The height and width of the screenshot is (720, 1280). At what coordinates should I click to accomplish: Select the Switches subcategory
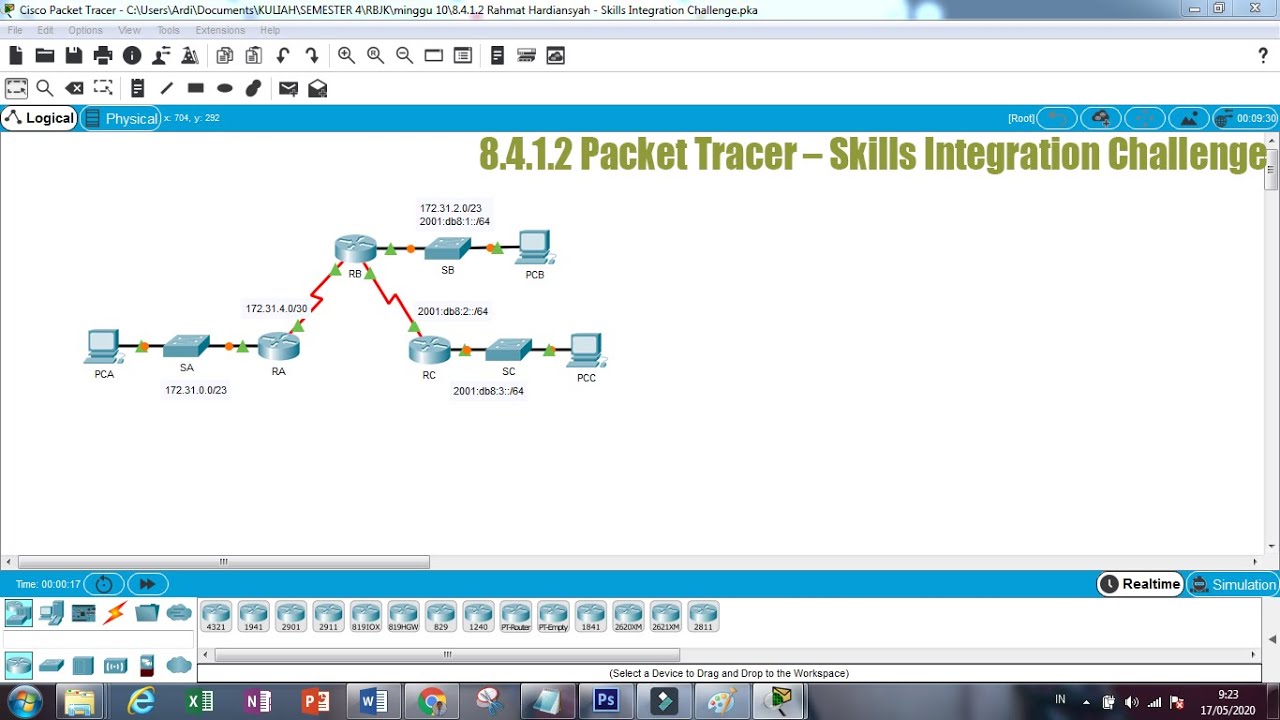click(x=51, y=665)
